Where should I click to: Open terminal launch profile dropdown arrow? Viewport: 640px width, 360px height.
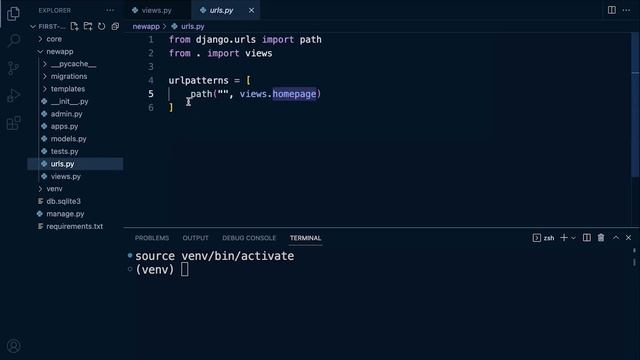tap(573, 238)
